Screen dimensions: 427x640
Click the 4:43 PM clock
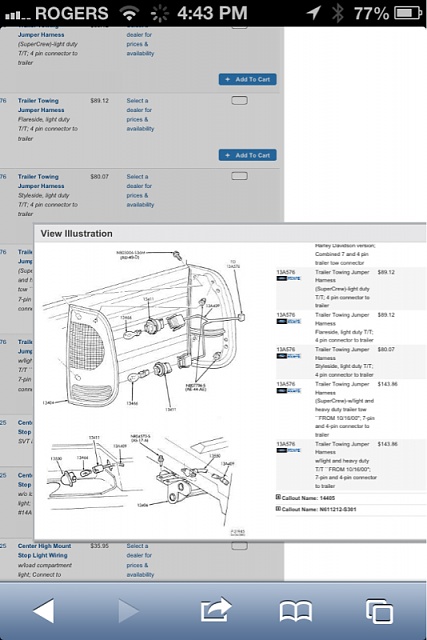click(x=212, y=13)
